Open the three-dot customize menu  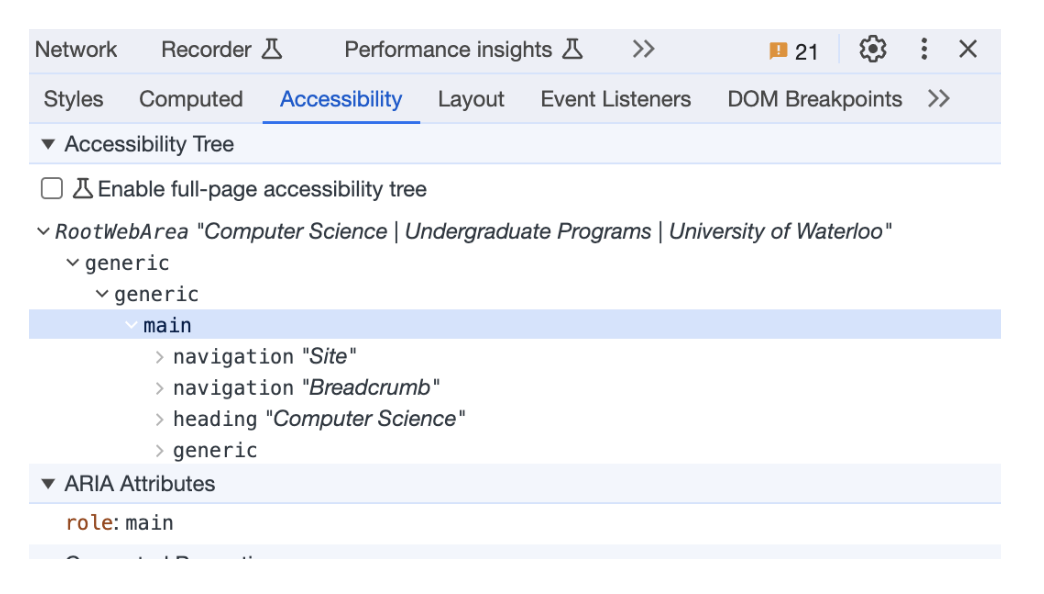tap(924, 49)
